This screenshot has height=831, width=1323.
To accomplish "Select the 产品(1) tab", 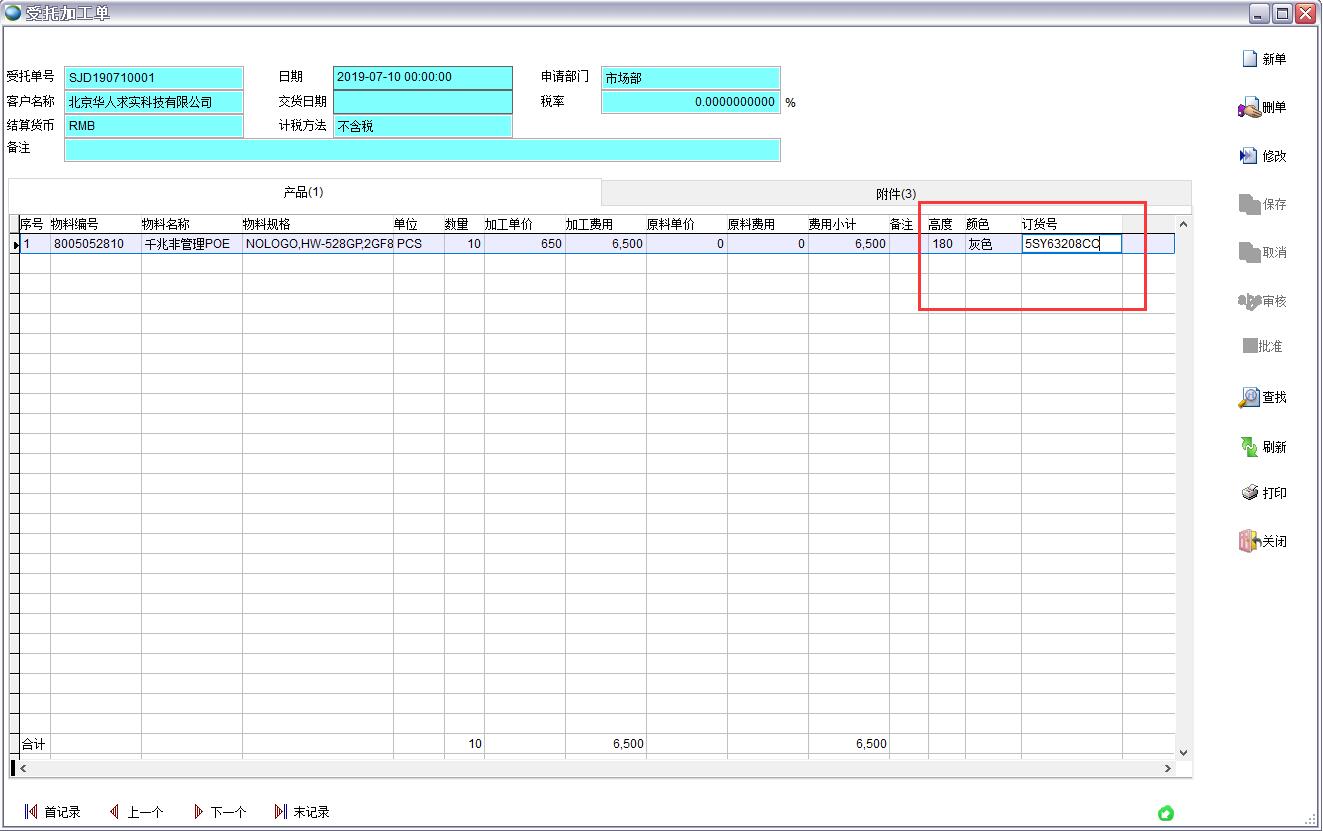I will [303, 192].
